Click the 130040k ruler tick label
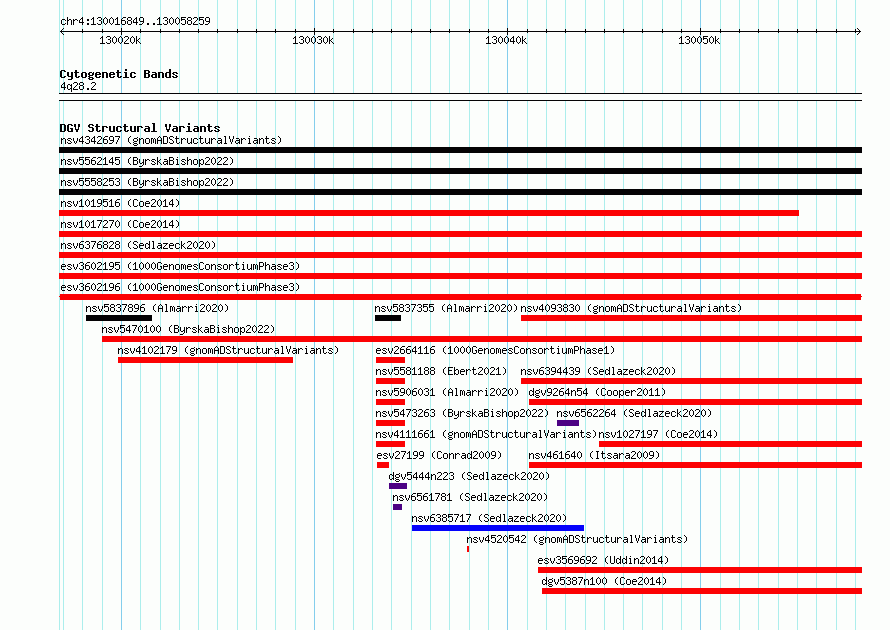The width and height of the screenshot is (890, 630). 506,40
